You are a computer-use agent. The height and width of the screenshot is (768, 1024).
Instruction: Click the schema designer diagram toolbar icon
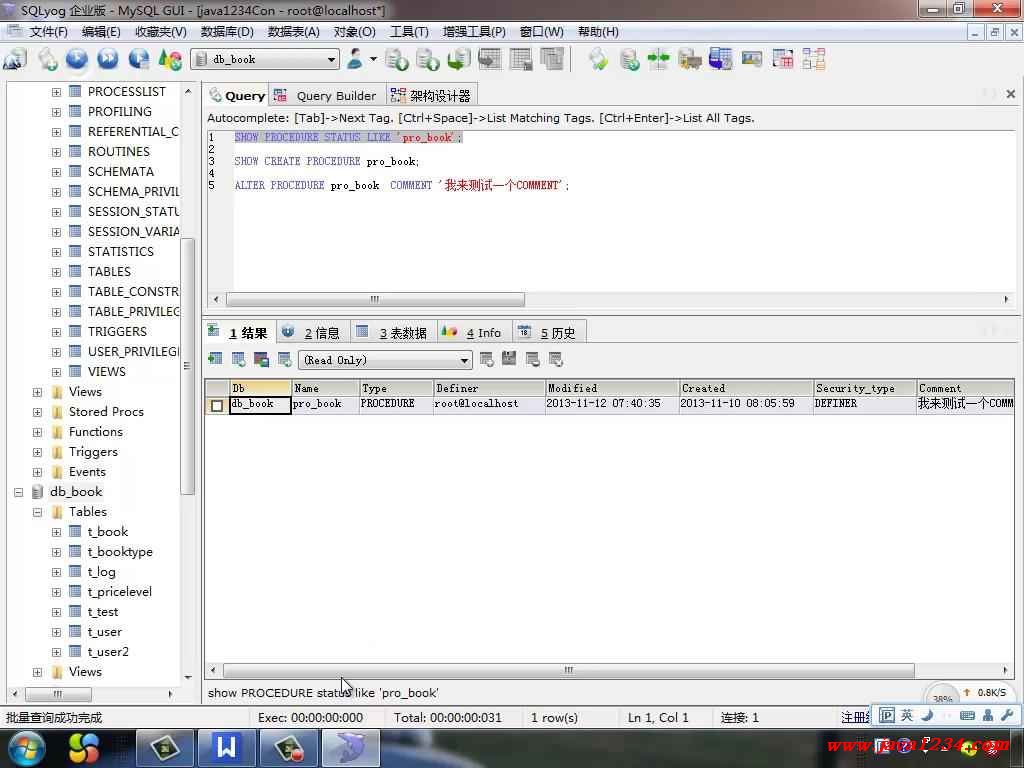coord(814,59)
